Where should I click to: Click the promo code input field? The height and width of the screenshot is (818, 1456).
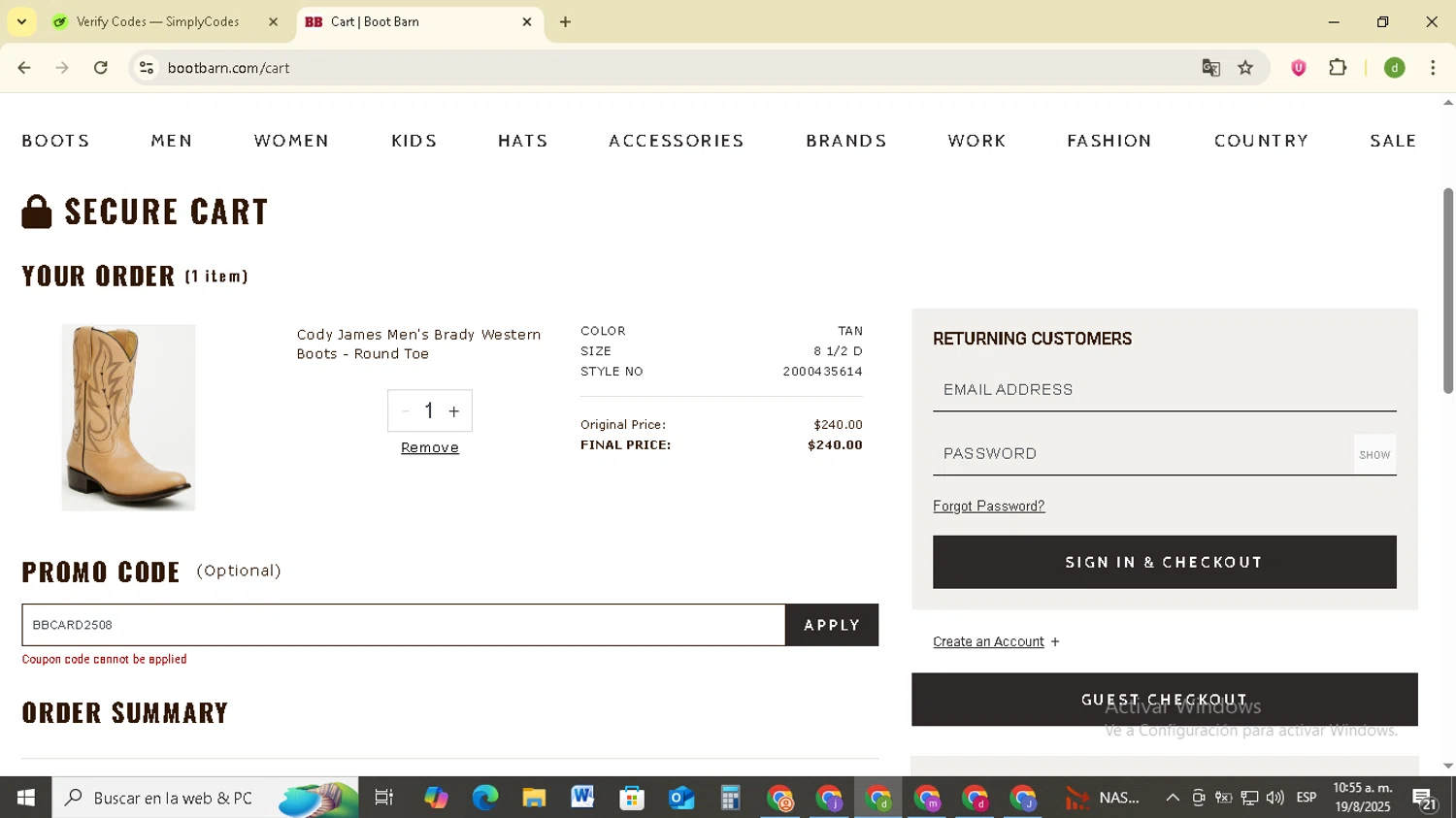[x=404, y=625]
